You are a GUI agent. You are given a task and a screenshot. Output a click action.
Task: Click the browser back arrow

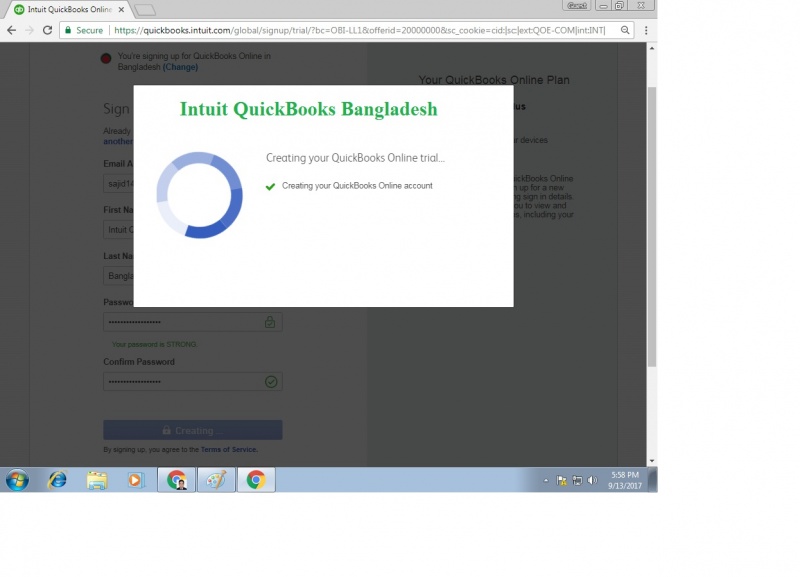tap(12, 31)
